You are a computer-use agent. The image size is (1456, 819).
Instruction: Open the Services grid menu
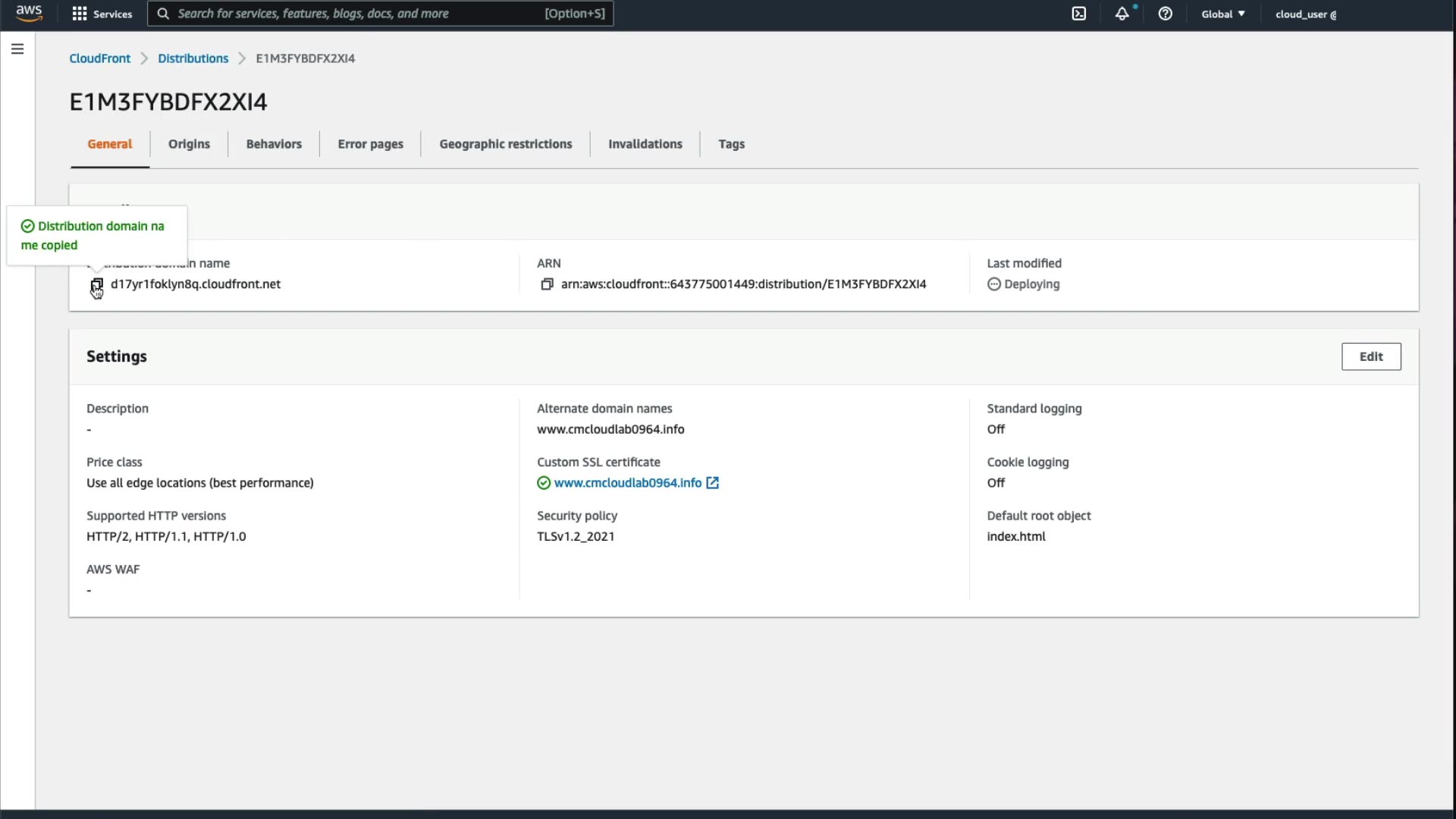click(x=102, y=14)
